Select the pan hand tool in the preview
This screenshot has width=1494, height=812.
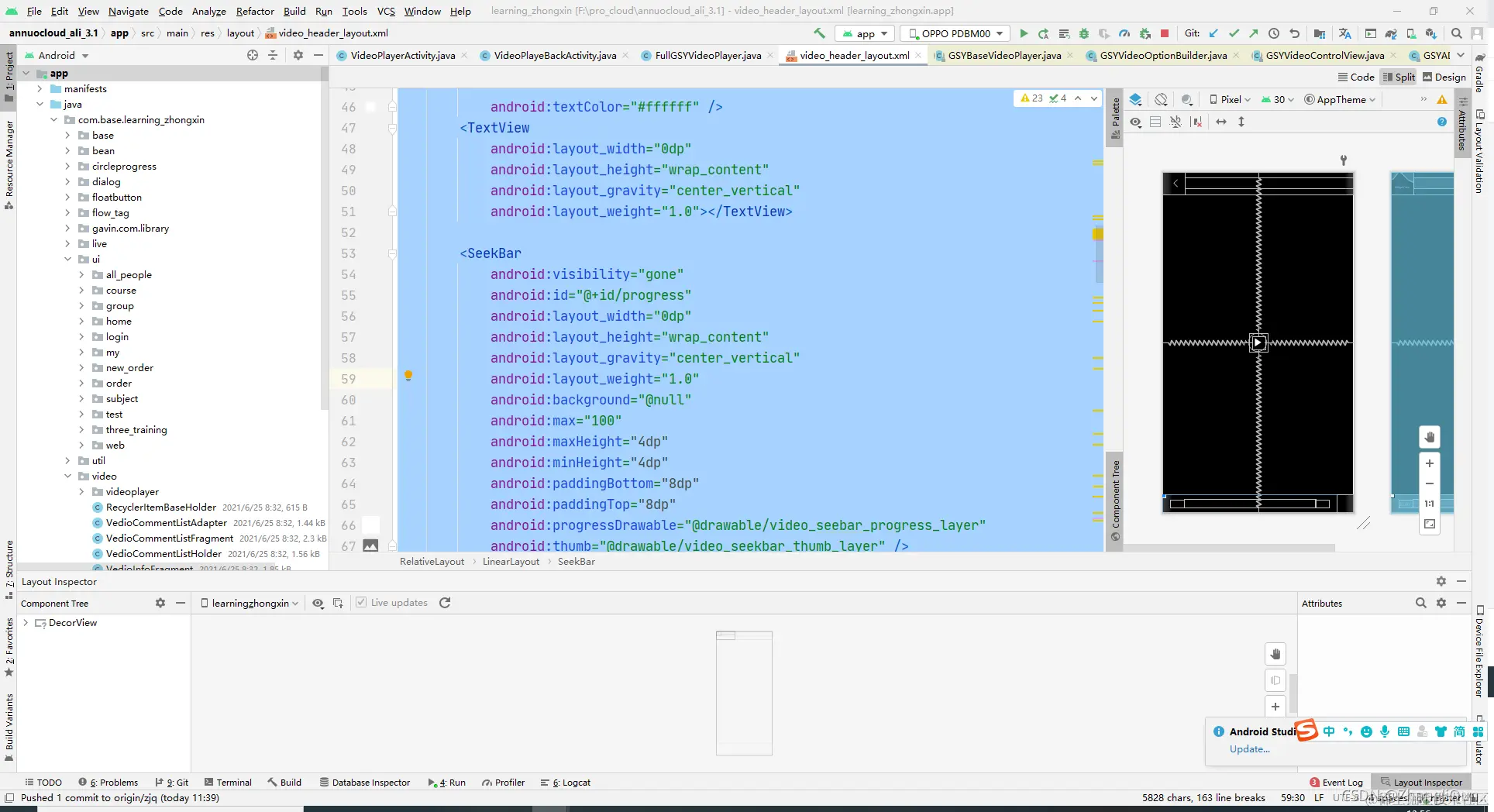tap(1430, 437)
